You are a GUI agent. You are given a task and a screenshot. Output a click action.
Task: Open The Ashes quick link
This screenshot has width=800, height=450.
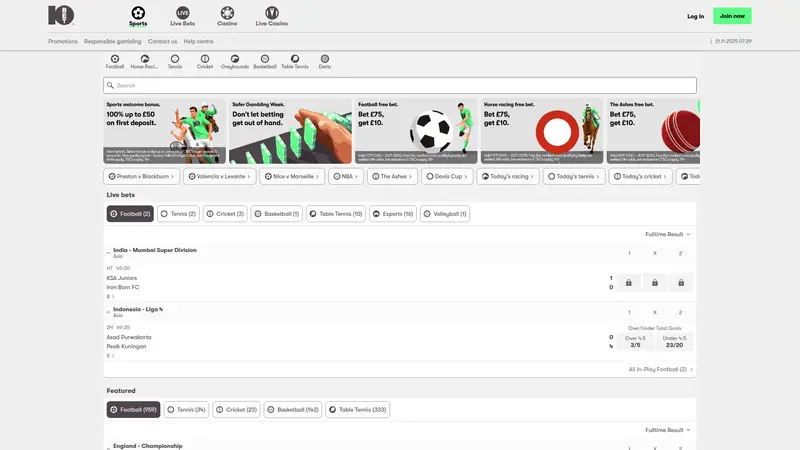pos(392,177)
